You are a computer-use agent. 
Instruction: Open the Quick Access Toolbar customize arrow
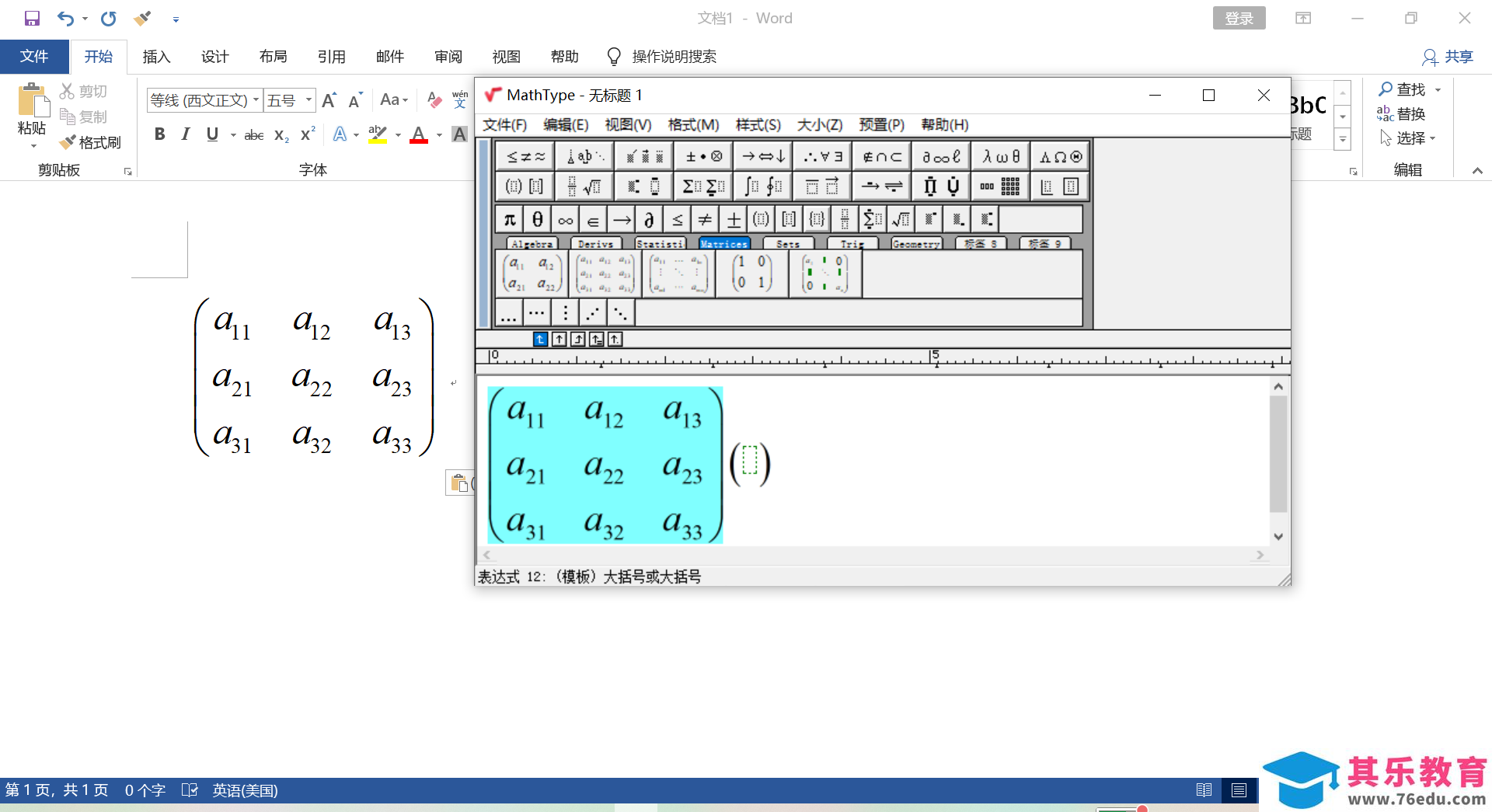coord(176,19)
